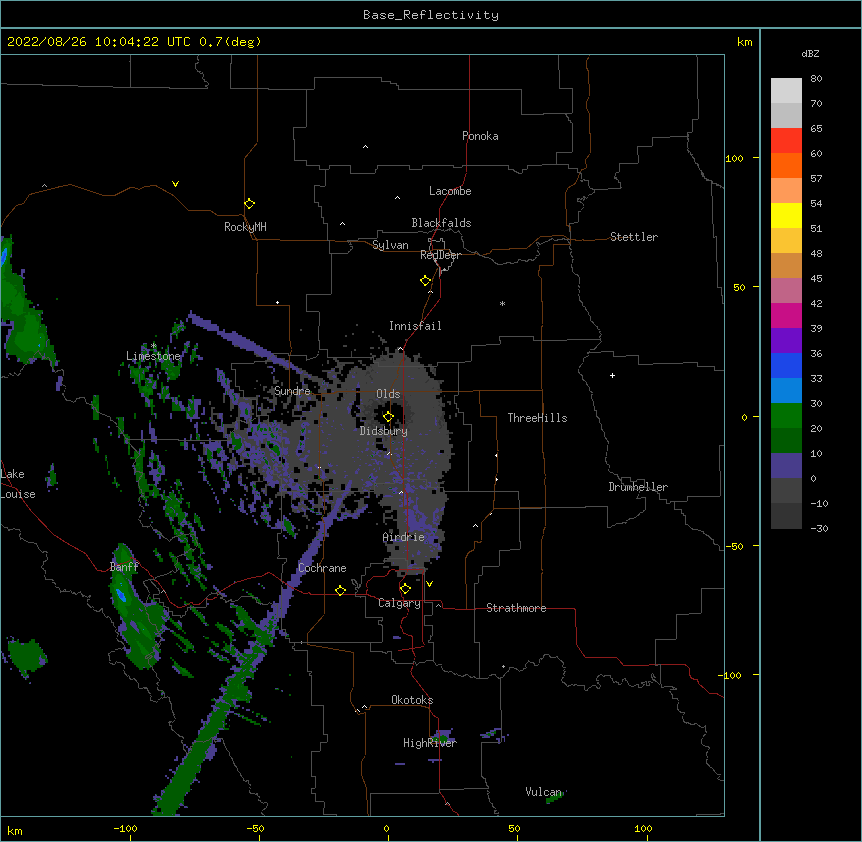The image size is (862, 842).
Task: Click the 100 tick on the right km axis
Action: [x=734, y=158]
